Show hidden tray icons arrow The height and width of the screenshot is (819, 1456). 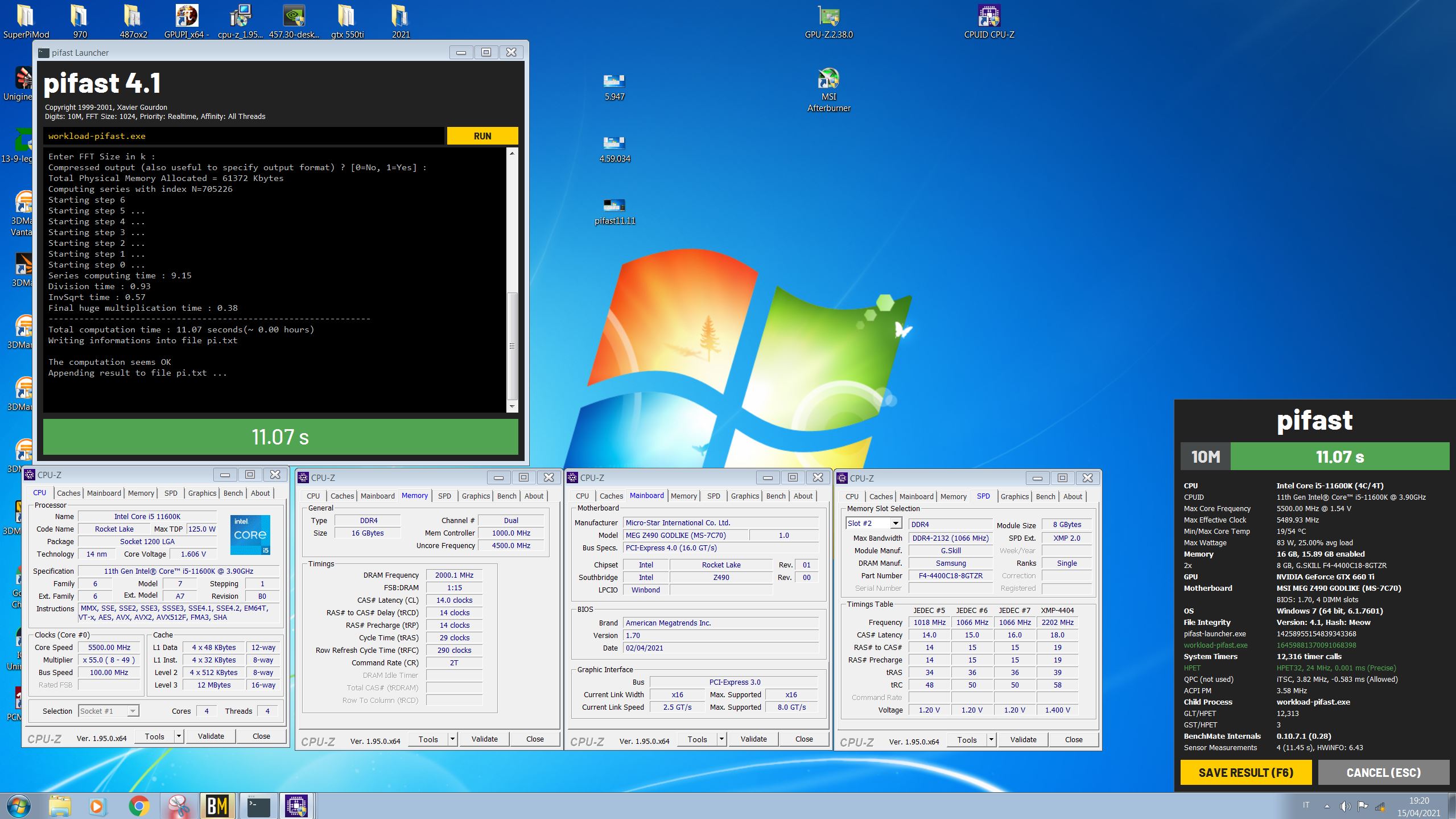pyautogui.click(x=1327, y=806)
